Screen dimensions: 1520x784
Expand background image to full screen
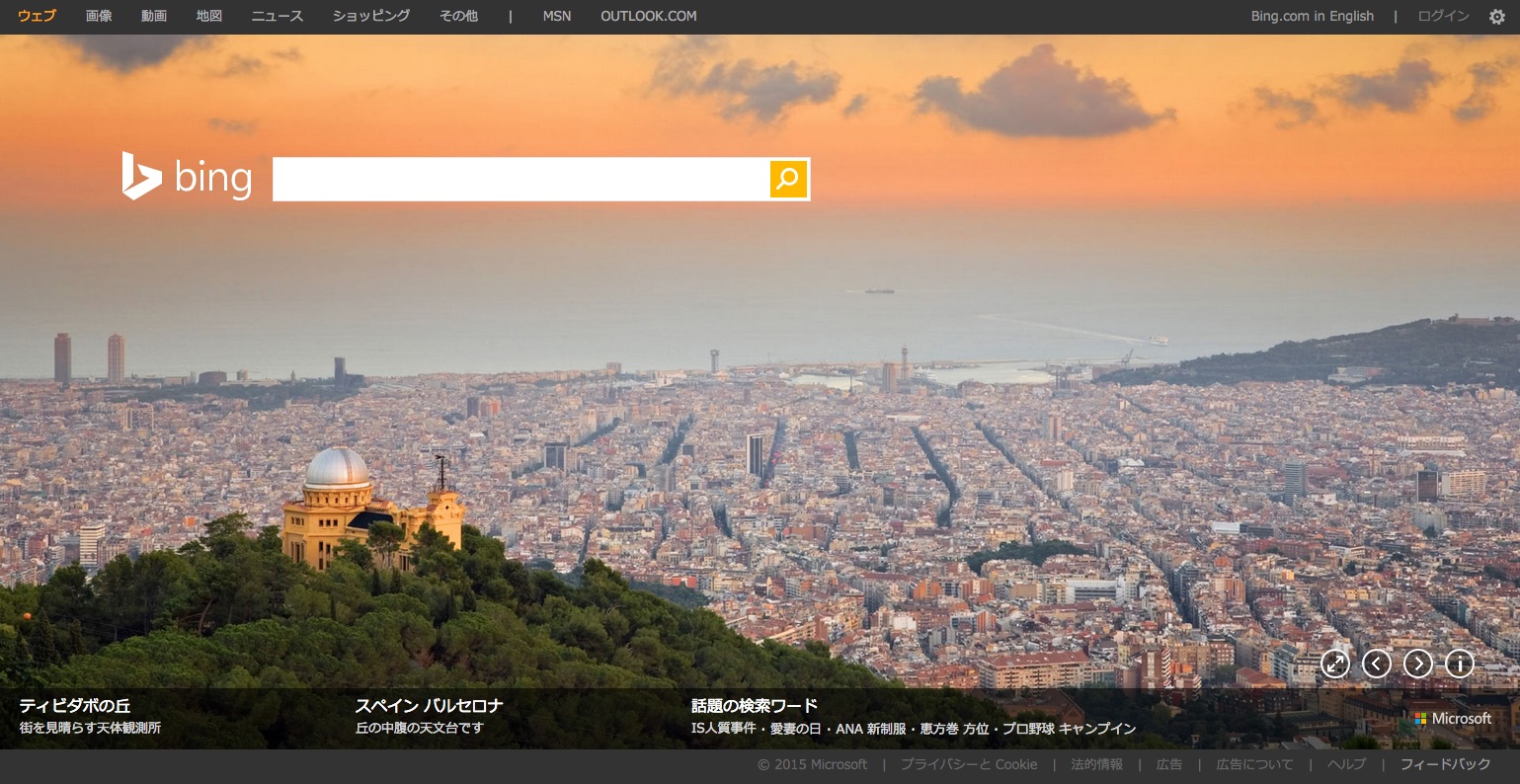(x=1335, y=664)
